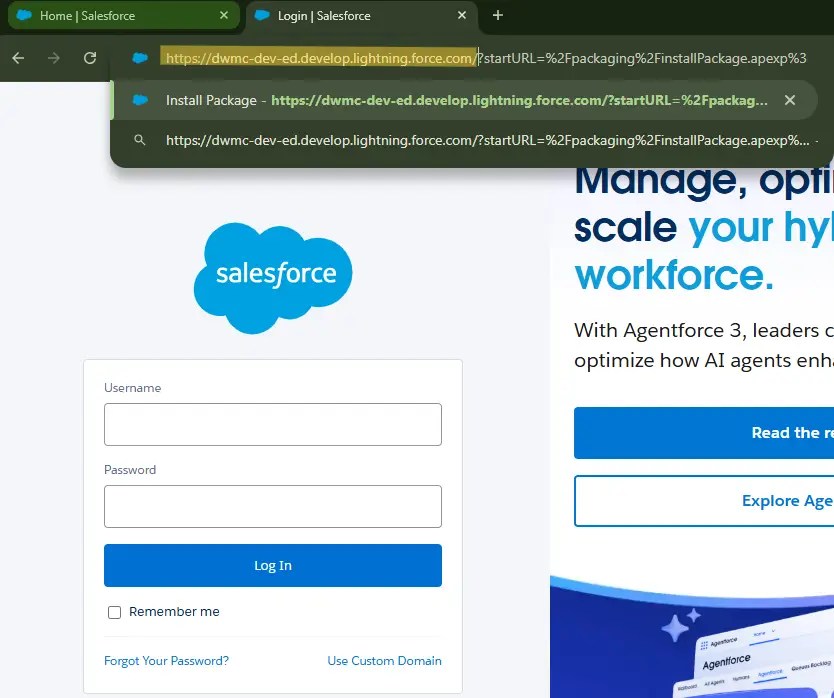Click the cloud favicon inside the address bar

(139, 58)
